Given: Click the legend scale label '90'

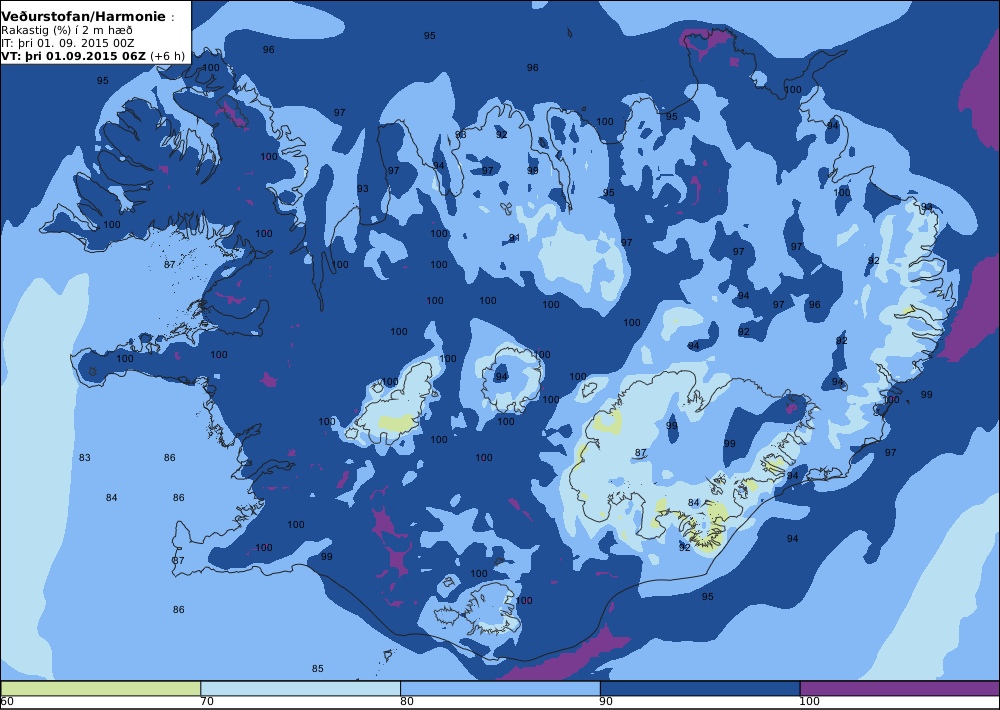Looking at the screenshot, I should 607,702.
